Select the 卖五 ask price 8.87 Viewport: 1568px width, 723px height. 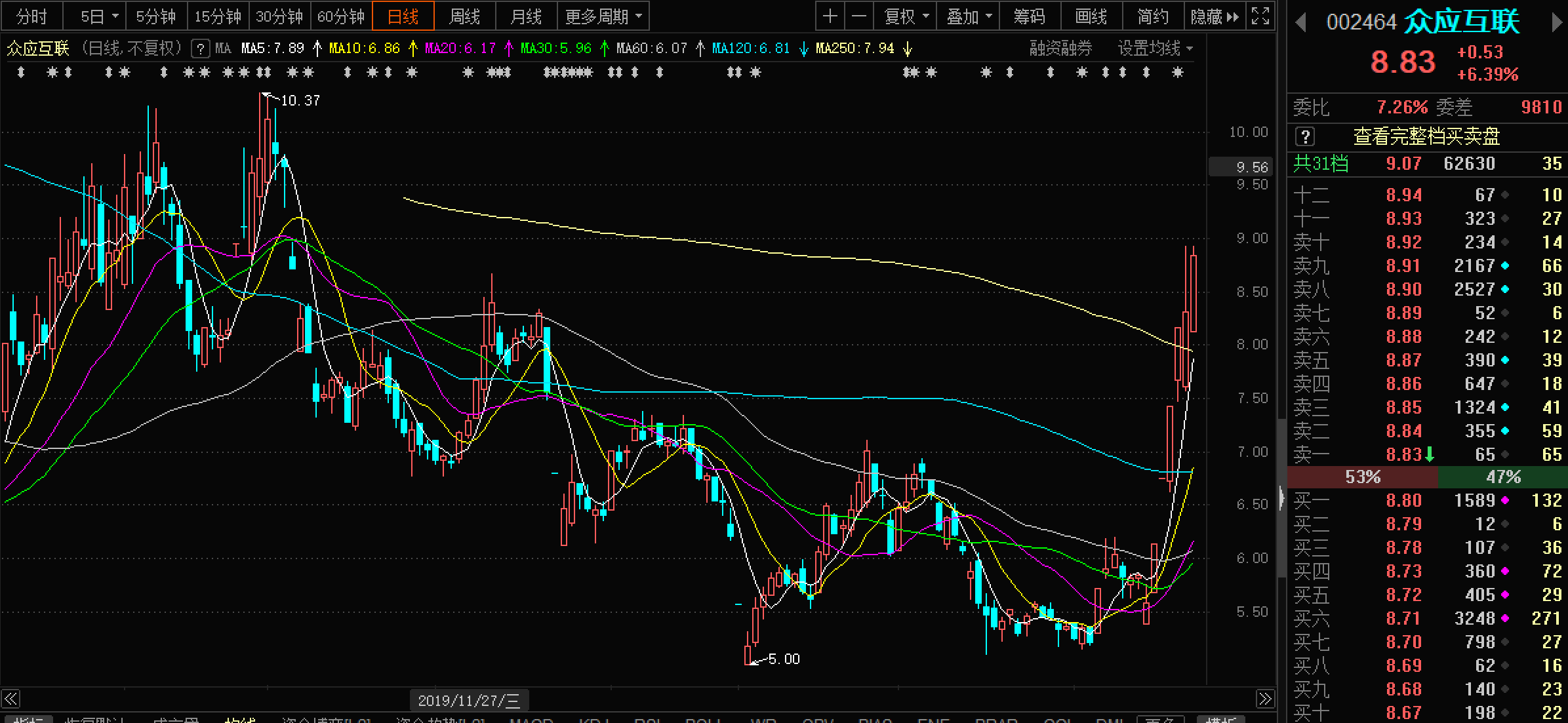(x=1403, y=361)
